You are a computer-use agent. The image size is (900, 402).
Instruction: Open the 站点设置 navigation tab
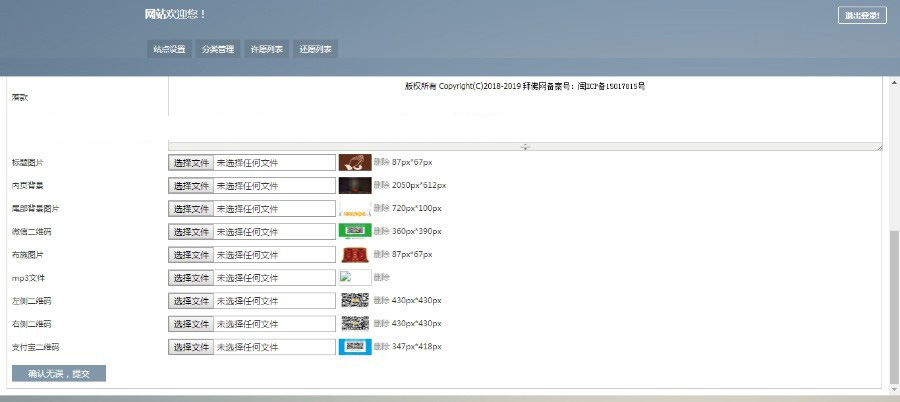(169, 49)
